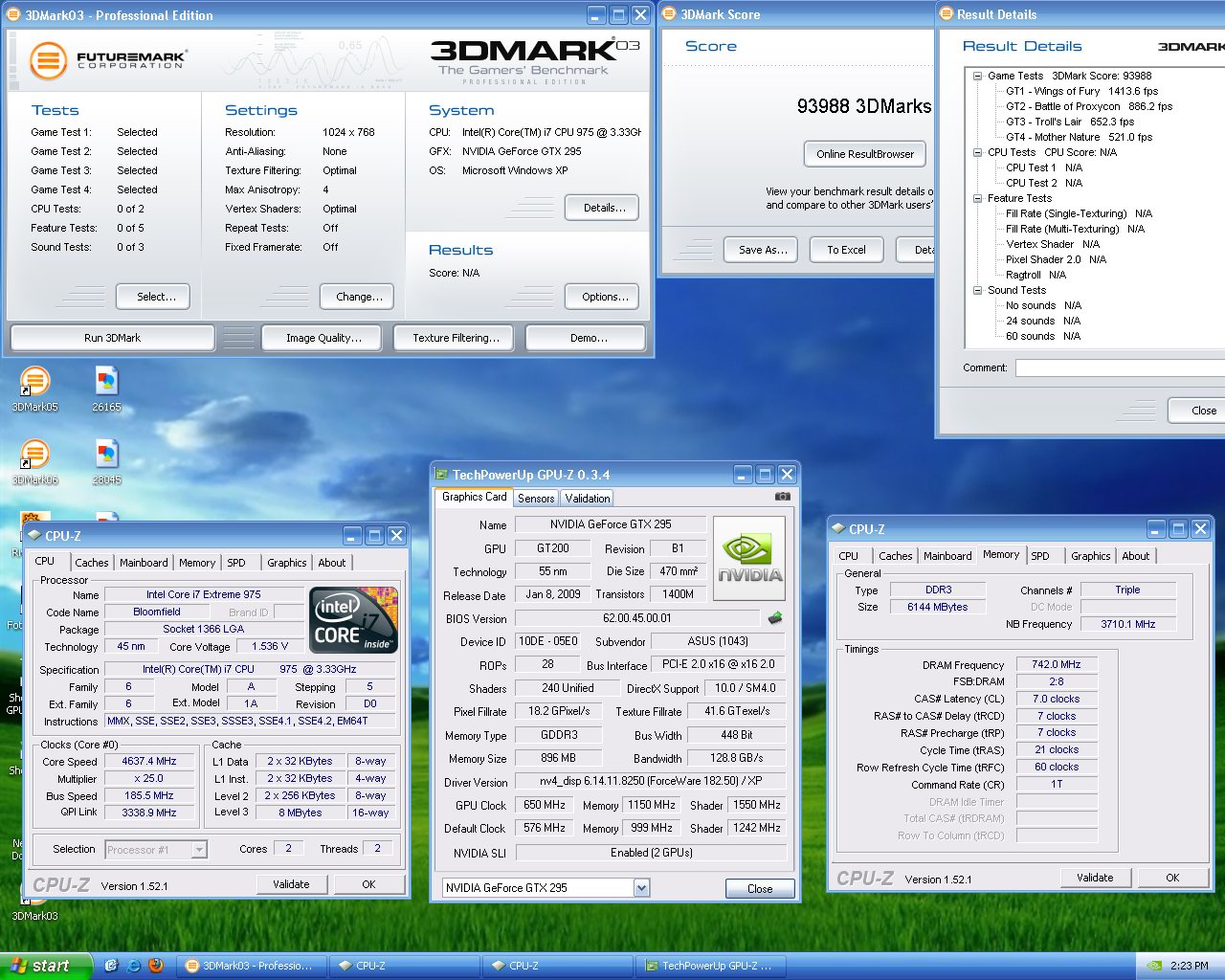Open the GPU selection dropdown in GPU-Z

tap(641, 888)
